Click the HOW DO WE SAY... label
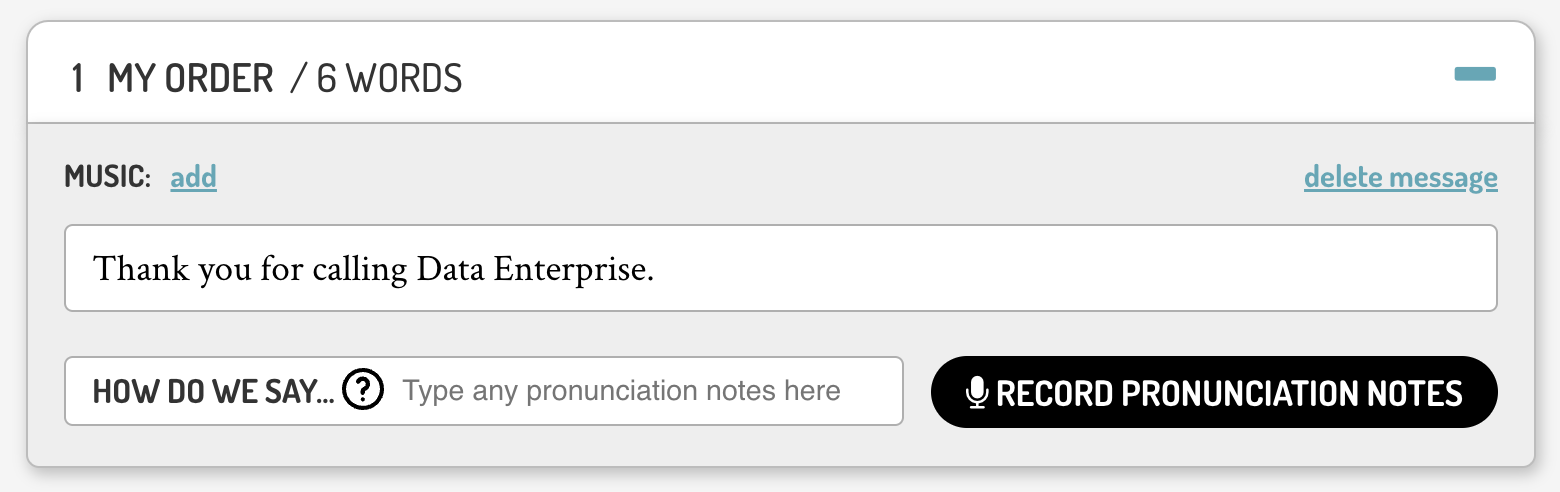Image resolution: width=1560 pixels, height=492 pixels. tap(214, 391)
